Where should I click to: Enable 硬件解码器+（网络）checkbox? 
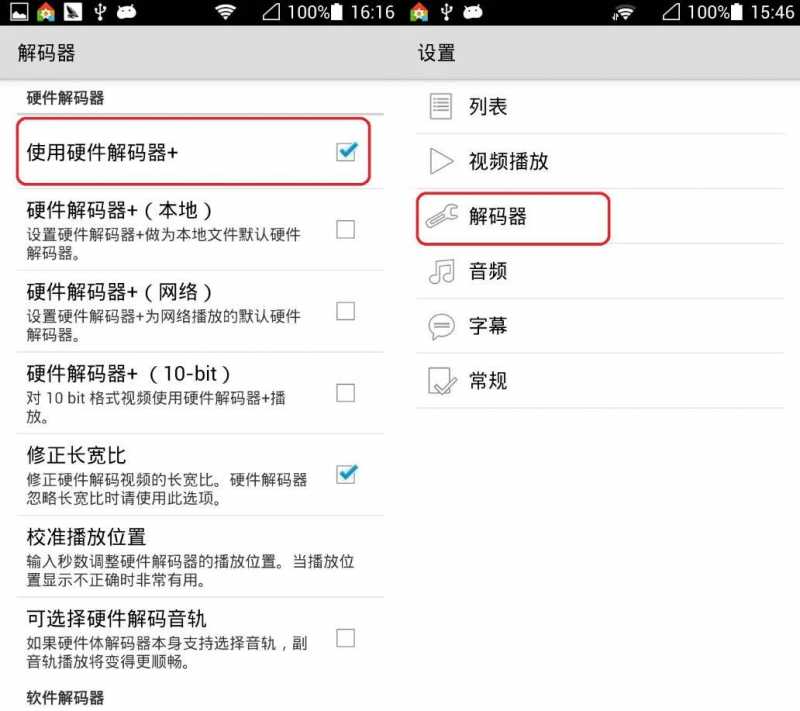pyautogui.click(x=345, y=311)
